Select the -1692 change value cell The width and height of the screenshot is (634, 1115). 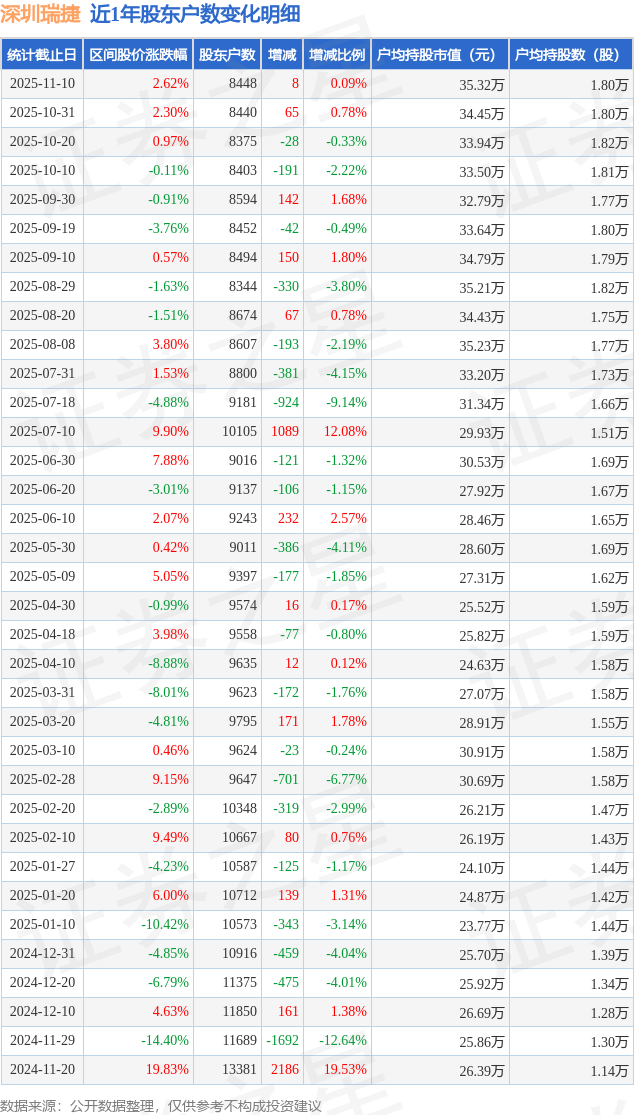tap(283, 1041)
